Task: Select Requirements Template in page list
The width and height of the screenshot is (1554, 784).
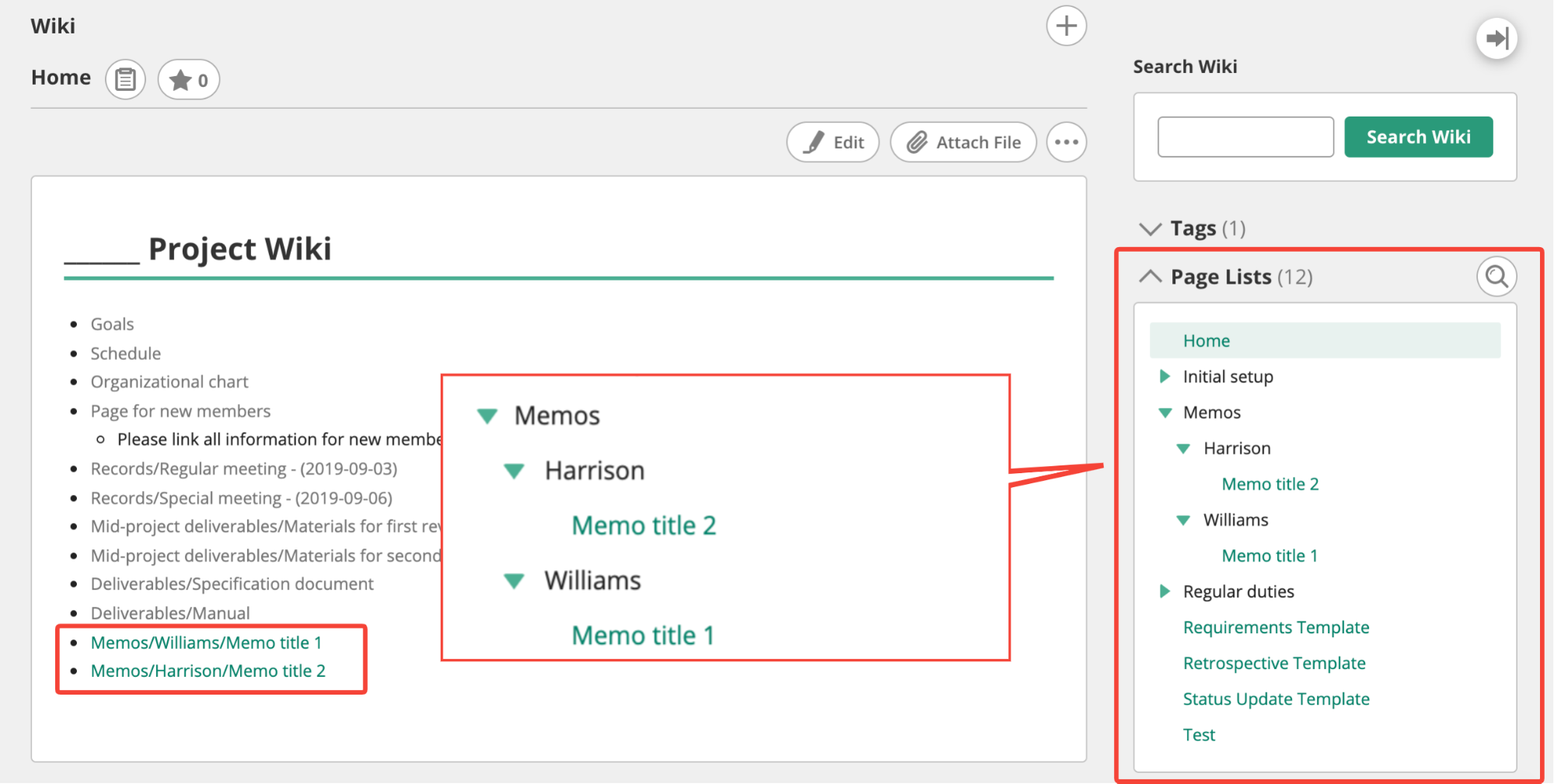Action: pyautogui.click(x=1276, y=627)
